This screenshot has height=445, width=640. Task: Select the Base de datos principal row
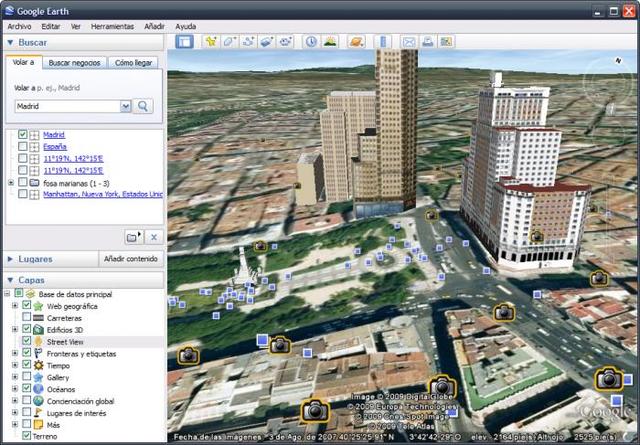click(75, 294)
